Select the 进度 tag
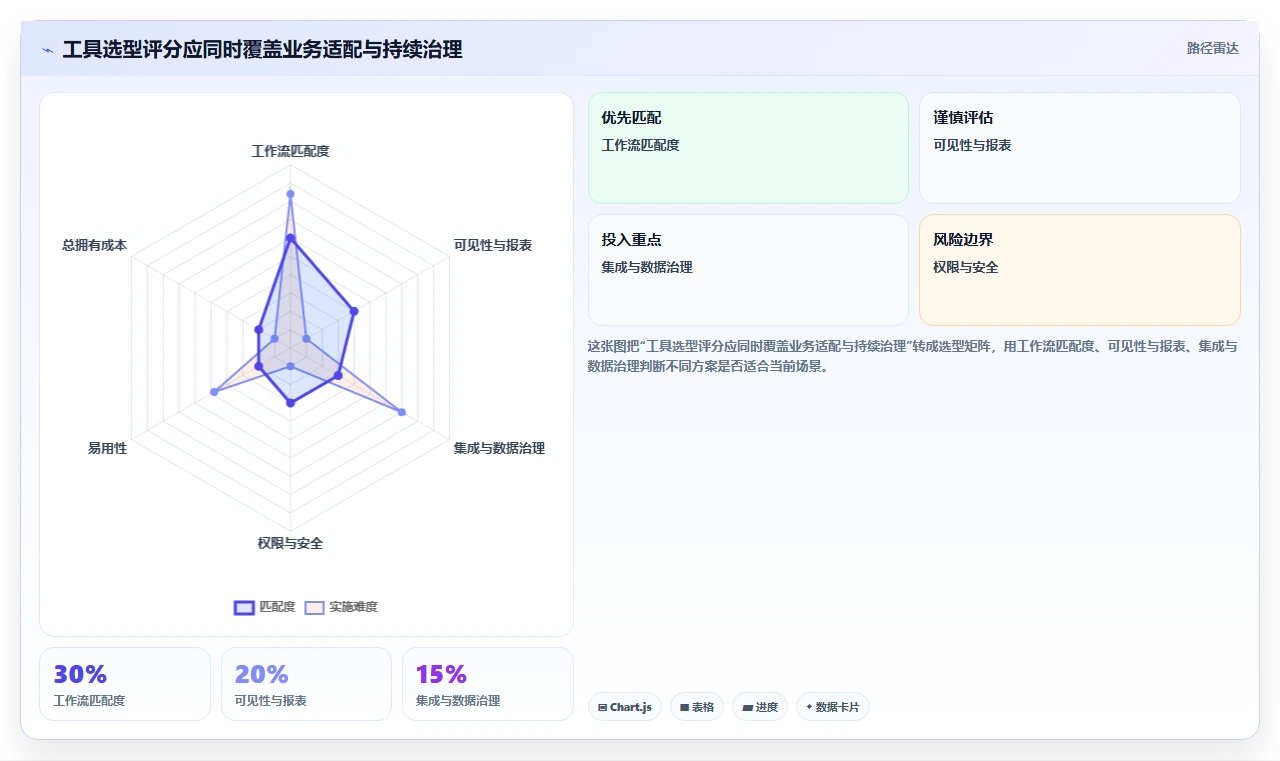1280x761 pixels. [760, 707]
